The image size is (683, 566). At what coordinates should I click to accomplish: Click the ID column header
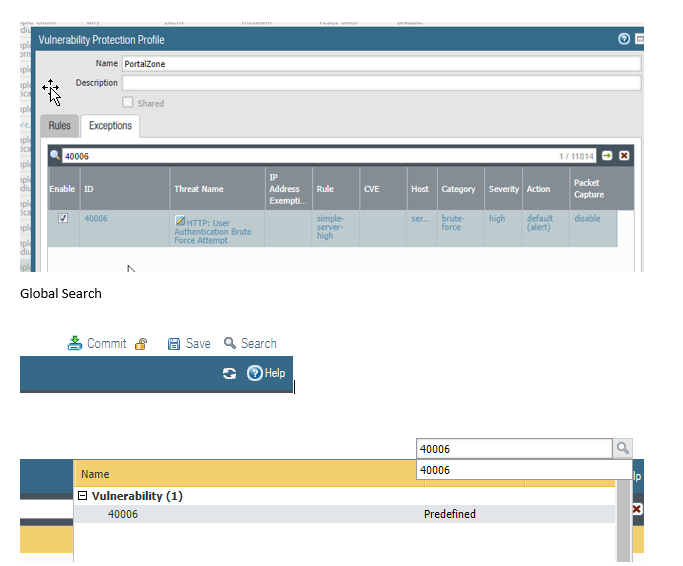[125, 189]
